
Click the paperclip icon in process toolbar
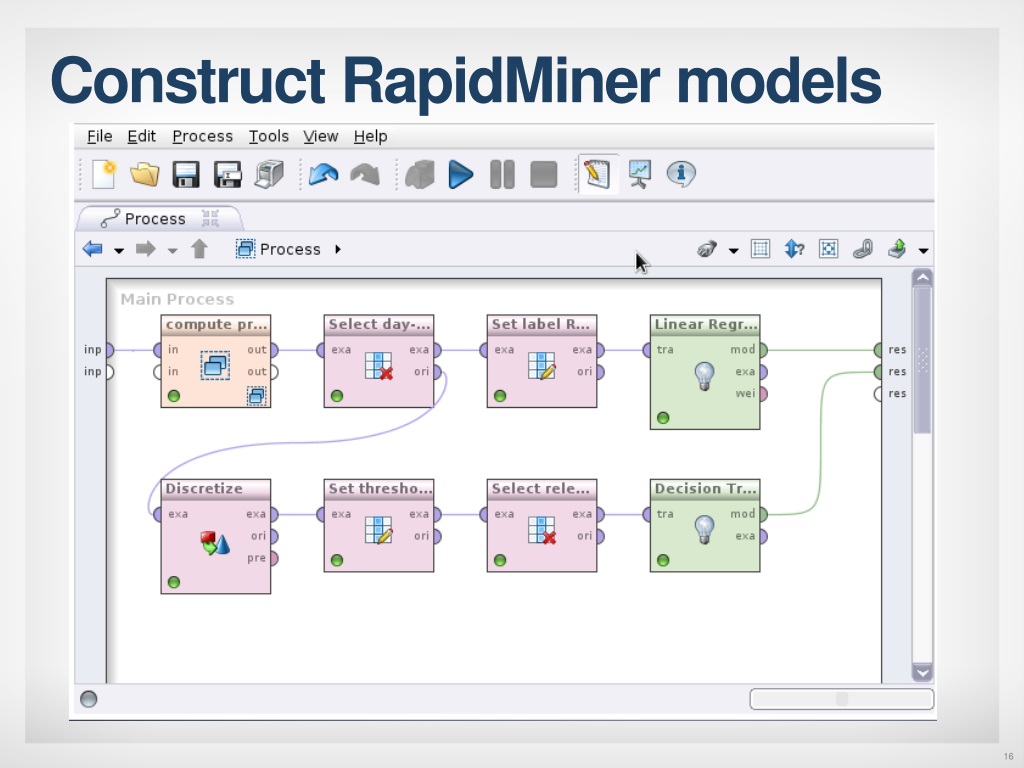(x=863, y=249)
